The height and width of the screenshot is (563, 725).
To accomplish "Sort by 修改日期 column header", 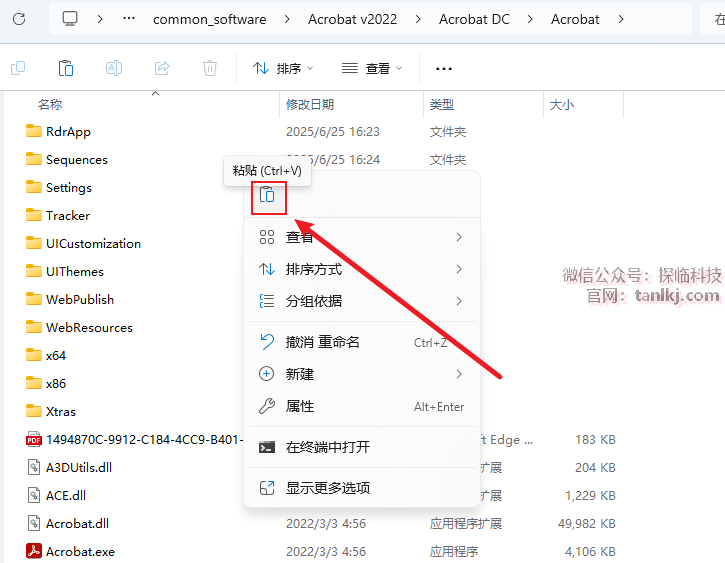I will pos(310,104).
